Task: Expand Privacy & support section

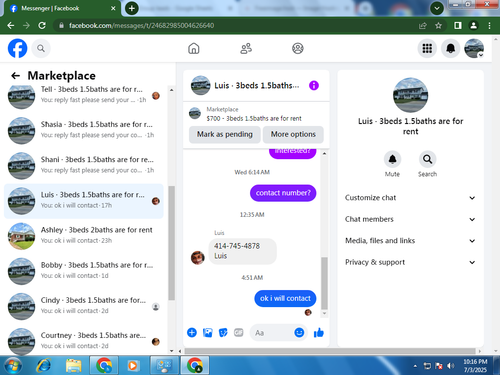Action: (410, 262)
